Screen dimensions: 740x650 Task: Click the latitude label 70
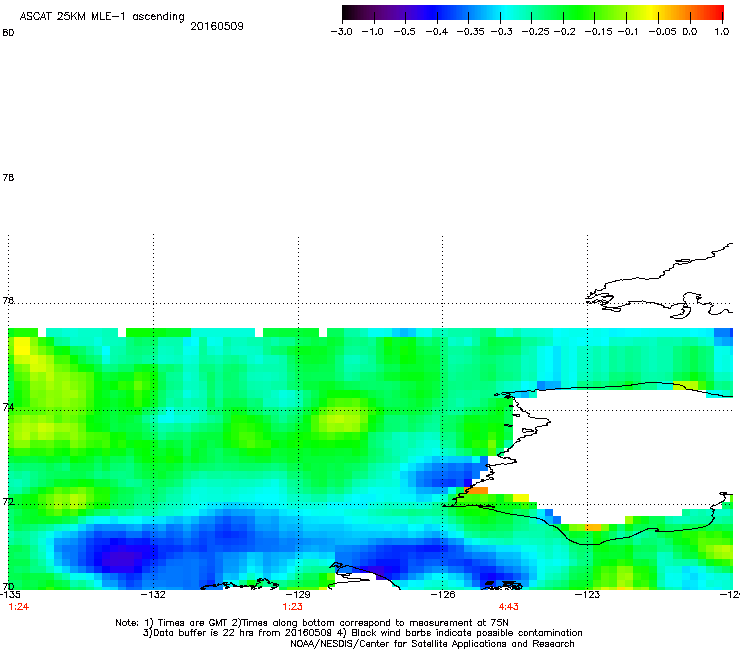(x=8, y=587)
